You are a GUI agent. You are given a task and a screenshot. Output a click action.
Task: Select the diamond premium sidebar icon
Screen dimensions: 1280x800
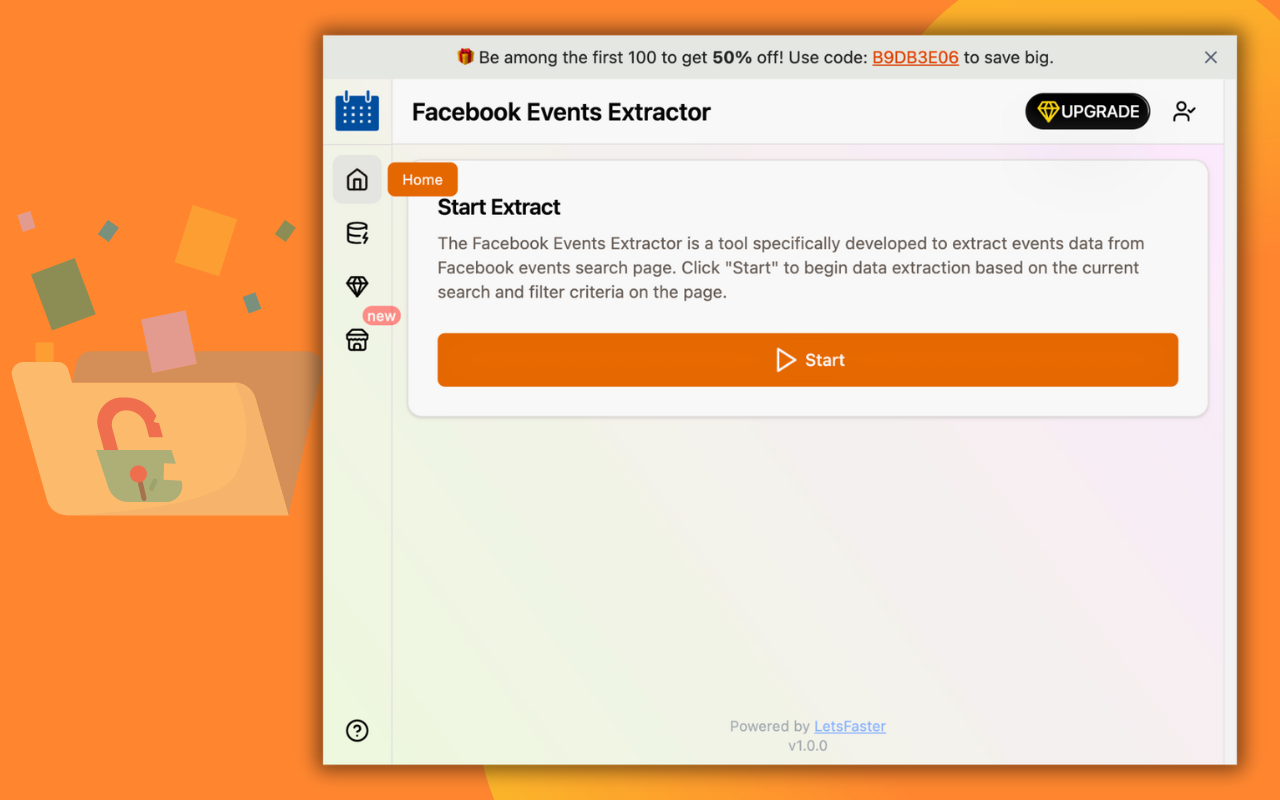[357, 287]
